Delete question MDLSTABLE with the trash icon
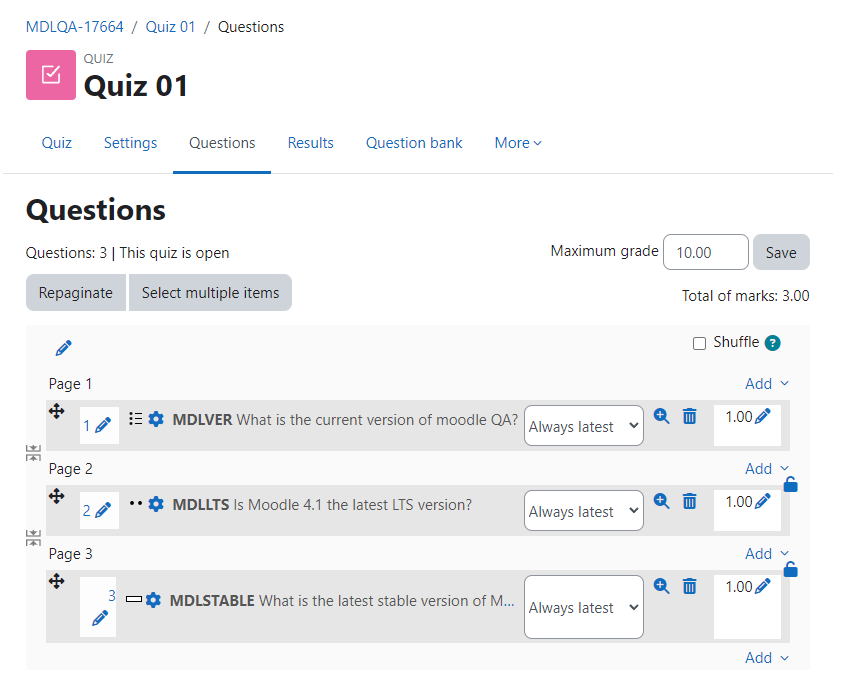This screenshot has width=842, height=686. (689, 586)
